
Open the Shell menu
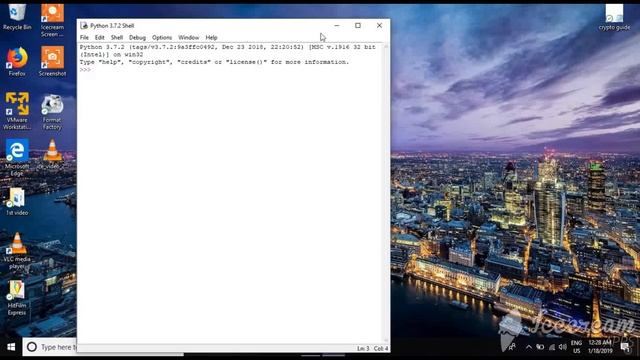(117, 38)
